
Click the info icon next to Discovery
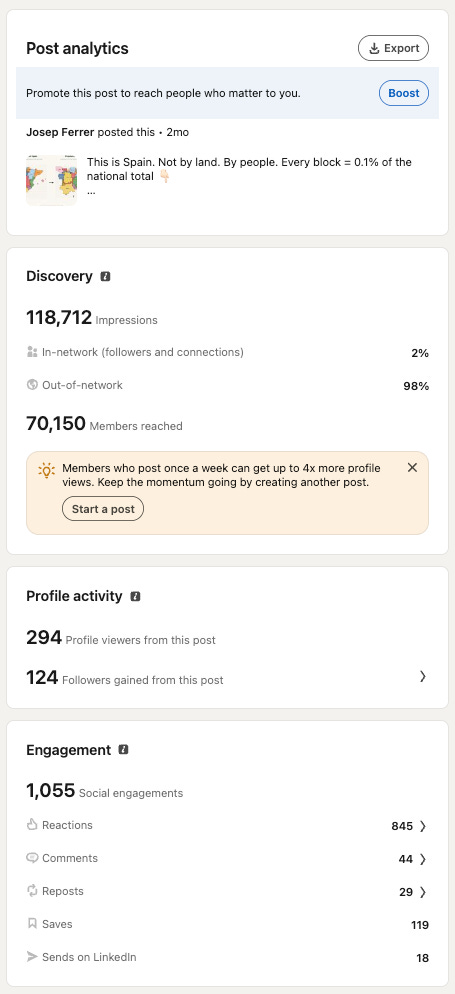click(x=106, y=276)
